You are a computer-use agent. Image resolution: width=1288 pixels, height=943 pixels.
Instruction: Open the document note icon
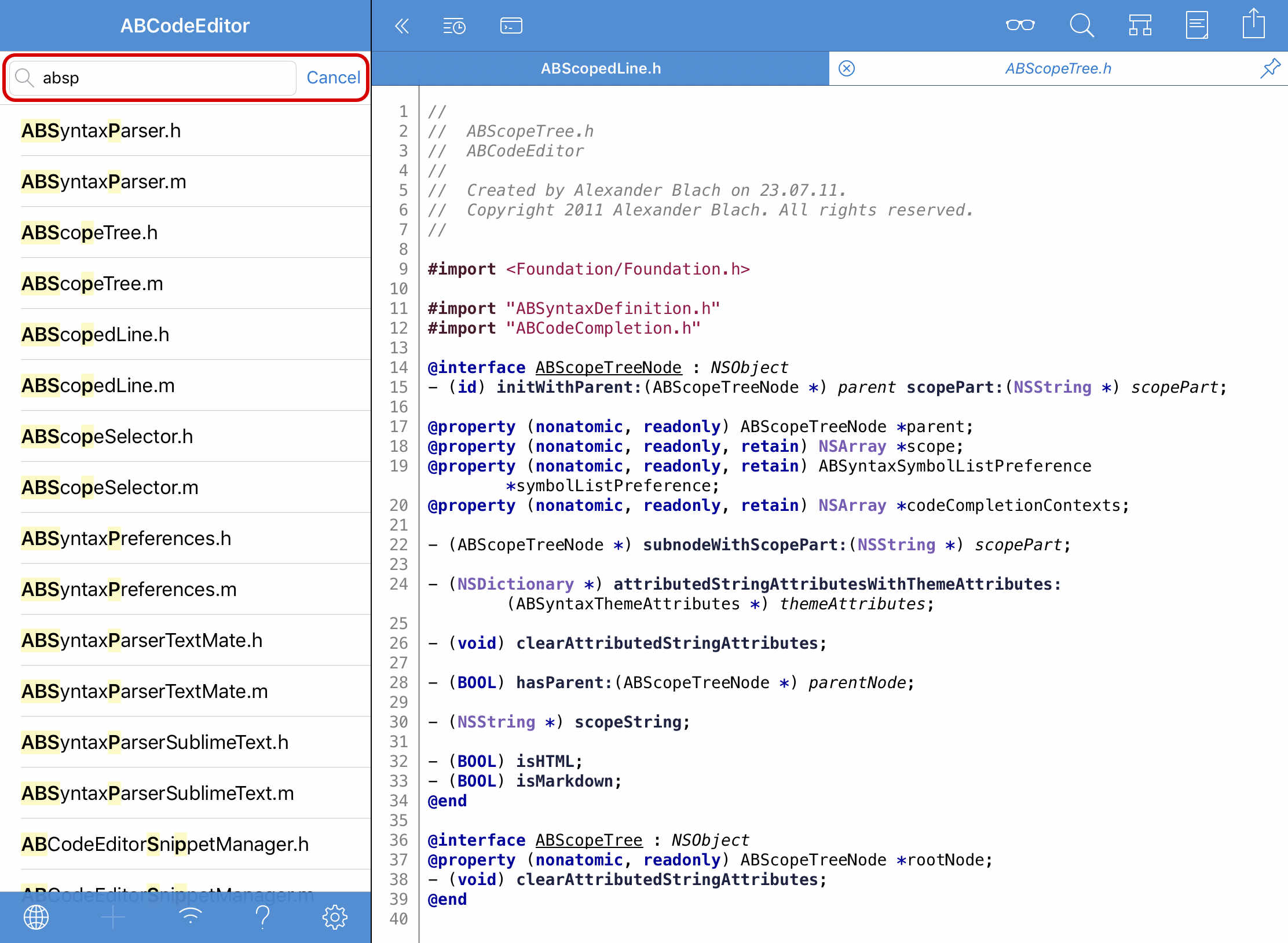point(1196,25)
